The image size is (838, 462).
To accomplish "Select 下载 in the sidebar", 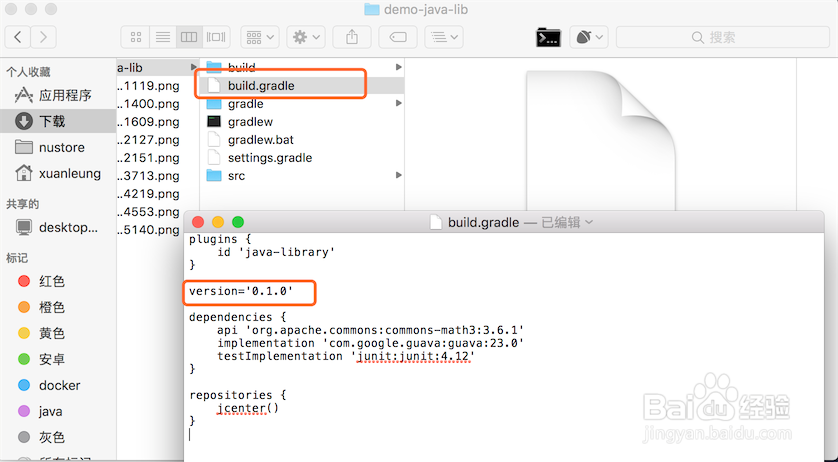I will (x=58, y=121).
